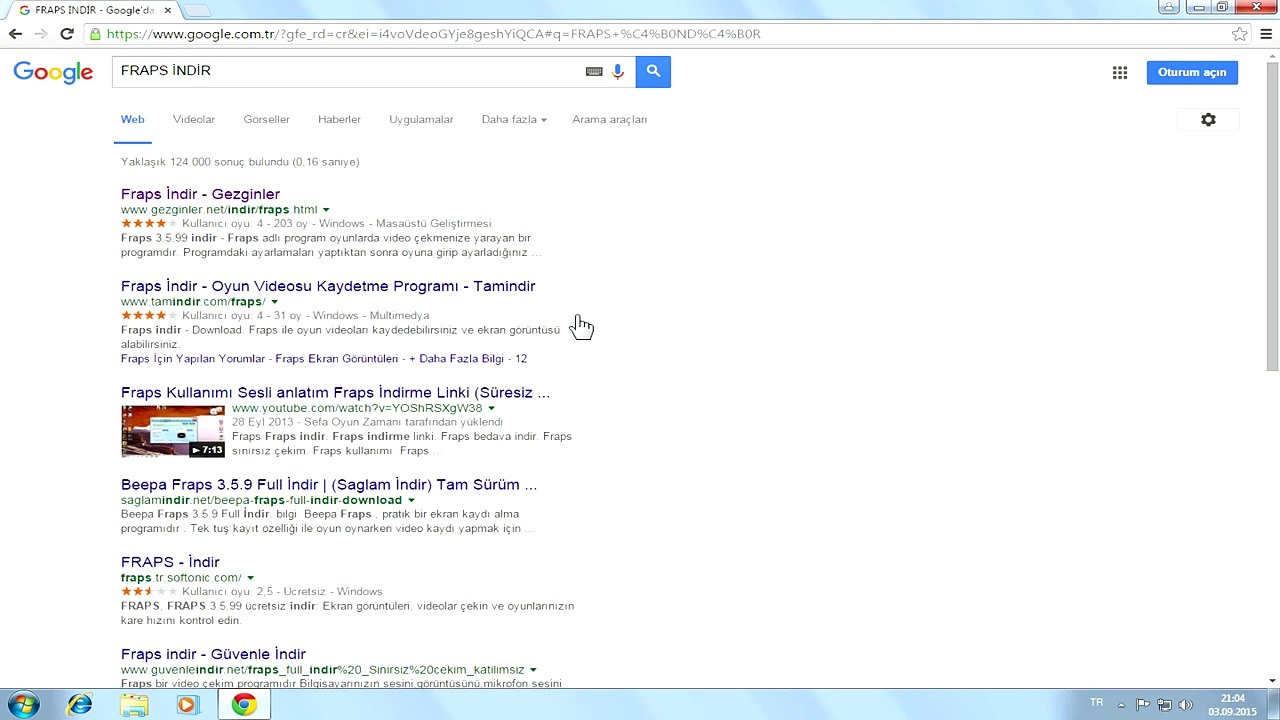Screen dimensions: 1280x720
Task: Open Windows Explorer folder on taskbar
Action: [x=134, y=705]
